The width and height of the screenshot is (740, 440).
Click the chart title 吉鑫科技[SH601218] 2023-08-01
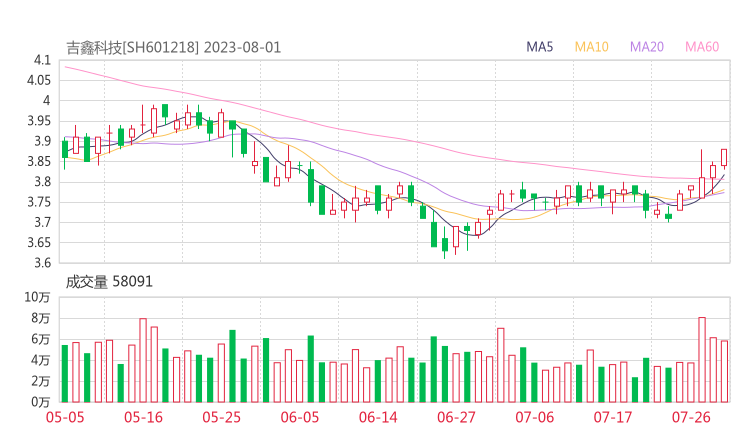tap(173, 48)
